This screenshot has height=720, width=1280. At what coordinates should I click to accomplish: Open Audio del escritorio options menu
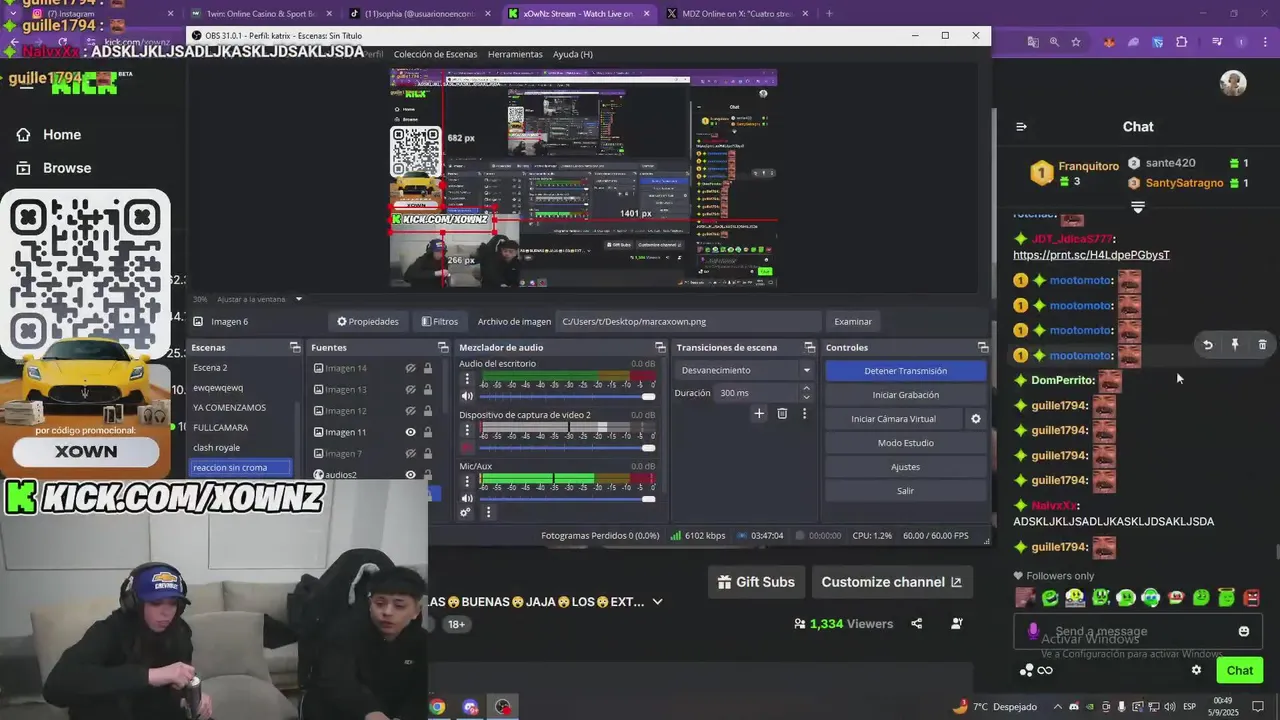(x=466, y=379)
